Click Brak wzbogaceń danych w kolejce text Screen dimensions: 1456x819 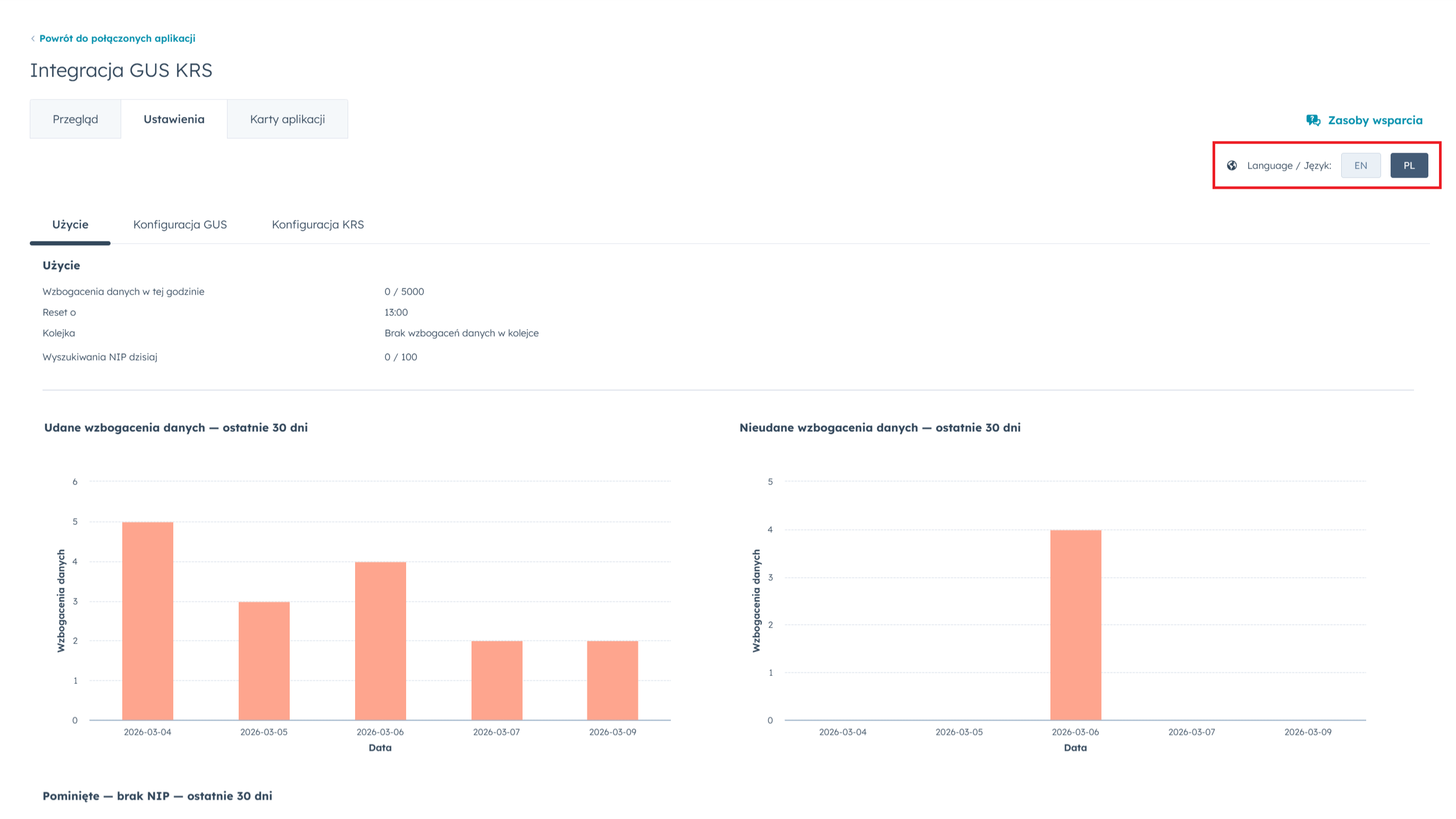(462, 333)
